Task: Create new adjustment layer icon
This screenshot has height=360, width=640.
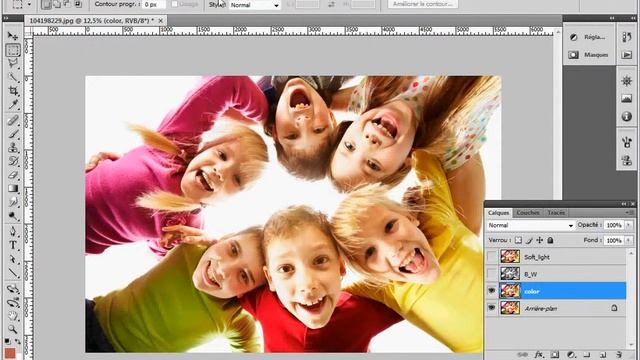Action: pos(571,355)
